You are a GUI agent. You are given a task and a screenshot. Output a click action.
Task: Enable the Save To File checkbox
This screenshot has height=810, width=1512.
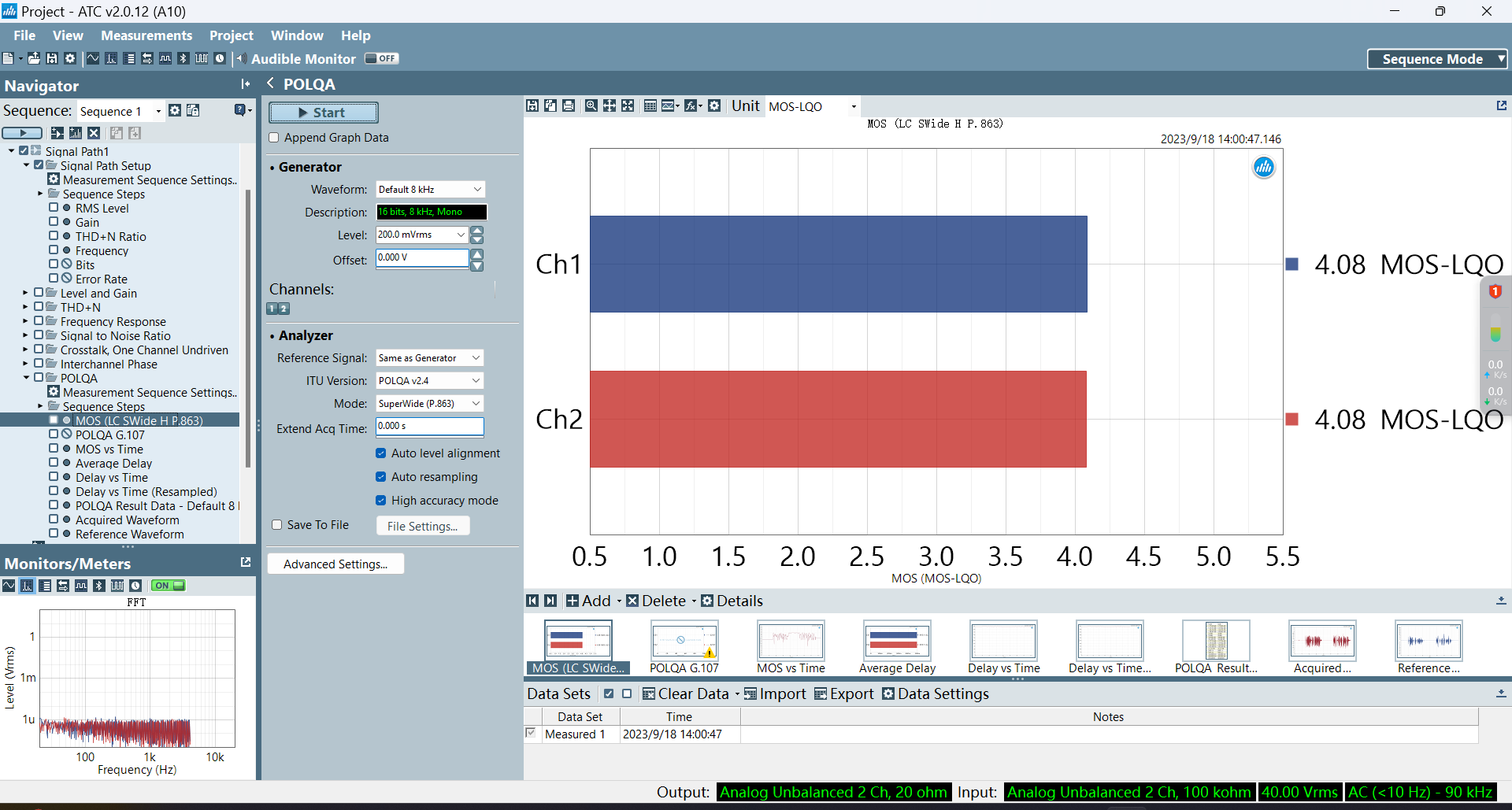point(276,525)
